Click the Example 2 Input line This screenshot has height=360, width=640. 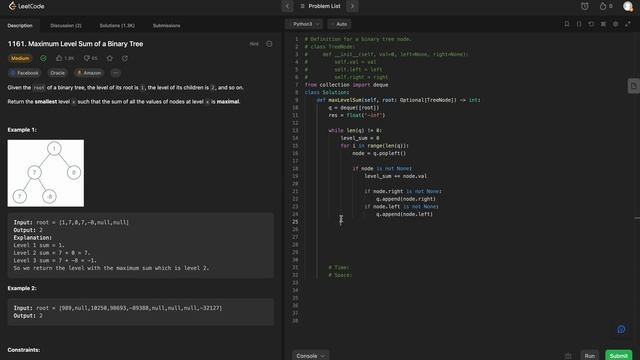[118, 308]
